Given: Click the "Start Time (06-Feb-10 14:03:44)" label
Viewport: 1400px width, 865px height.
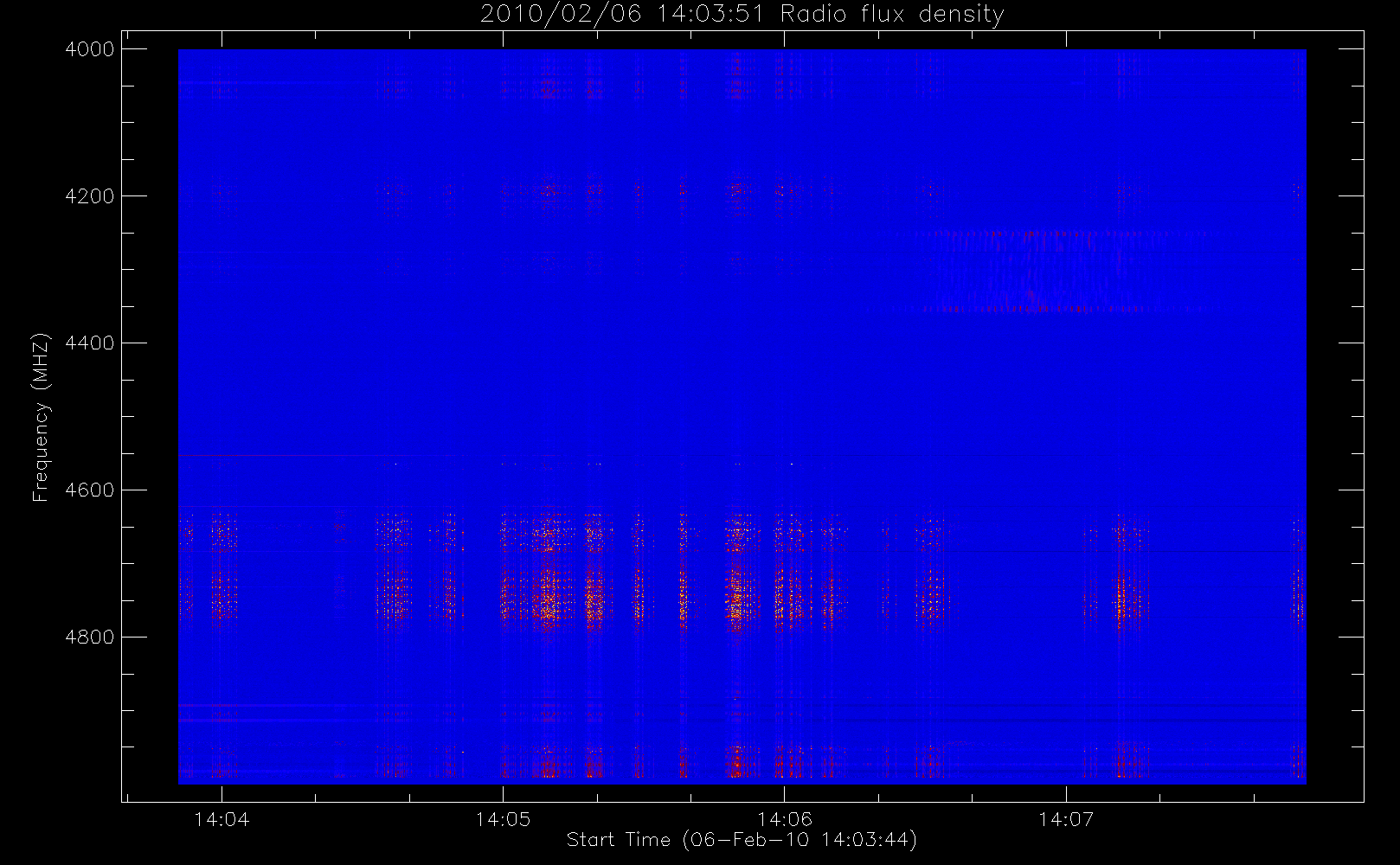Looking at the screenshot, I should [742, 840].
